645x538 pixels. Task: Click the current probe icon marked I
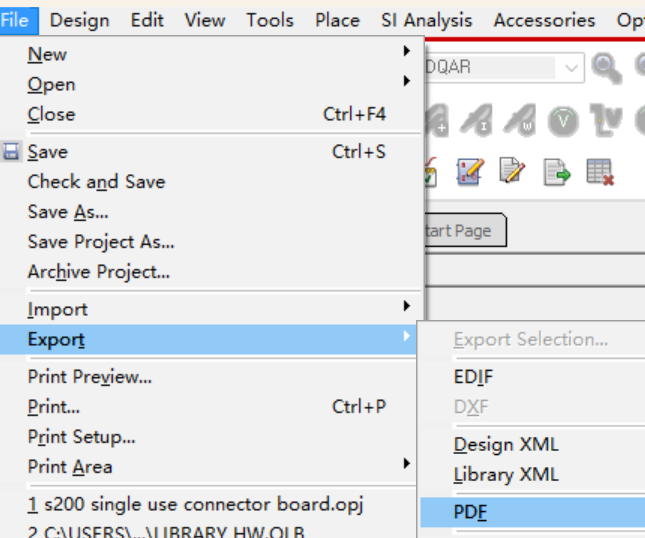[x=477, y=120]
